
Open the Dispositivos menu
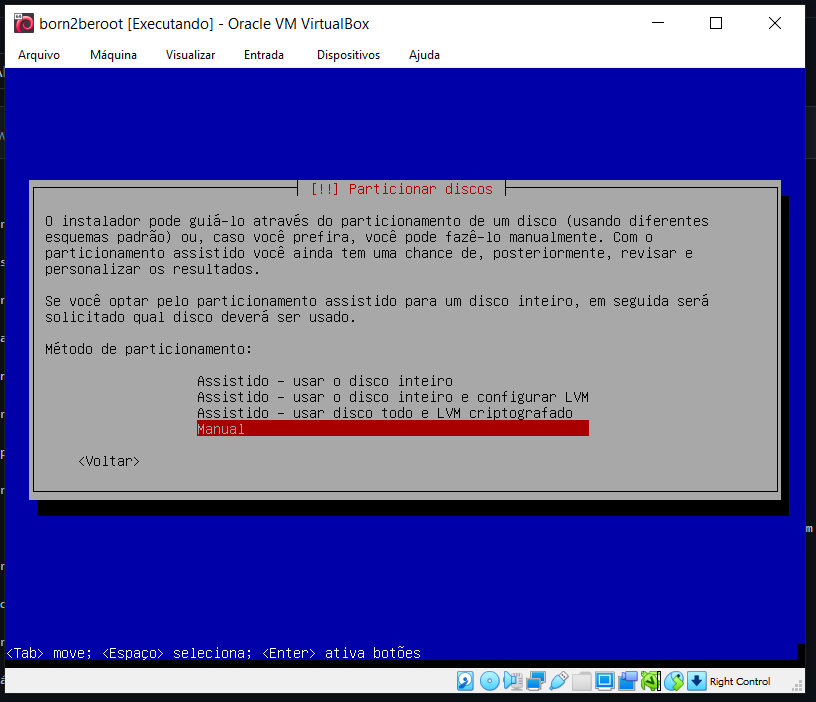[349, 55]
